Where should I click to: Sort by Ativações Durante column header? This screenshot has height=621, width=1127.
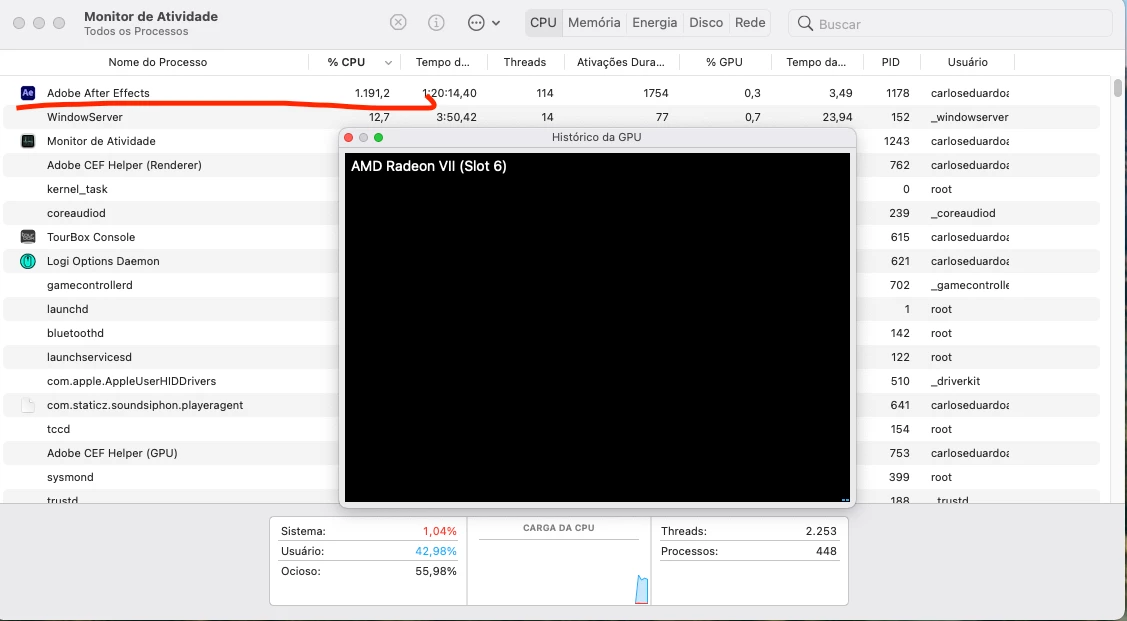(x=621, y=63)
